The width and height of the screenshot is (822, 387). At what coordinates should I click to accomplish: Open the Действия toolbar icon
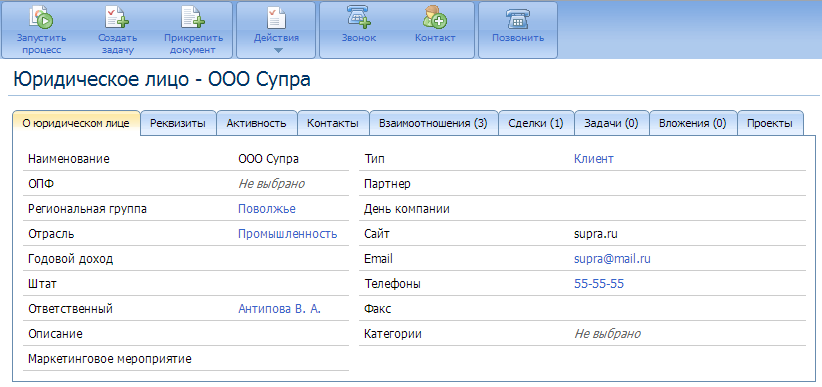pos(276,18)
